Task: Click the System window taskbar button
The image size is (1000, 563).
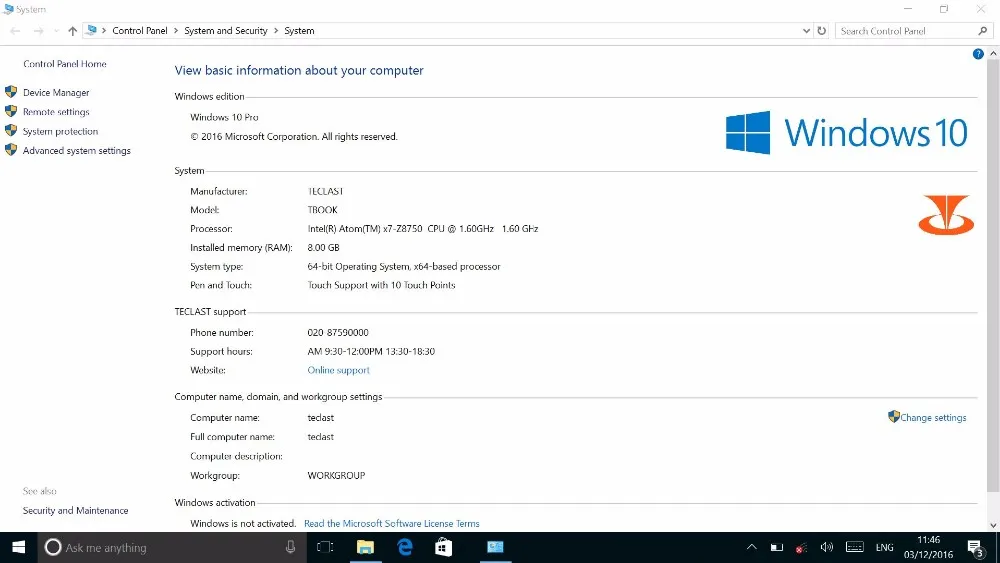Action: [495, 547]
